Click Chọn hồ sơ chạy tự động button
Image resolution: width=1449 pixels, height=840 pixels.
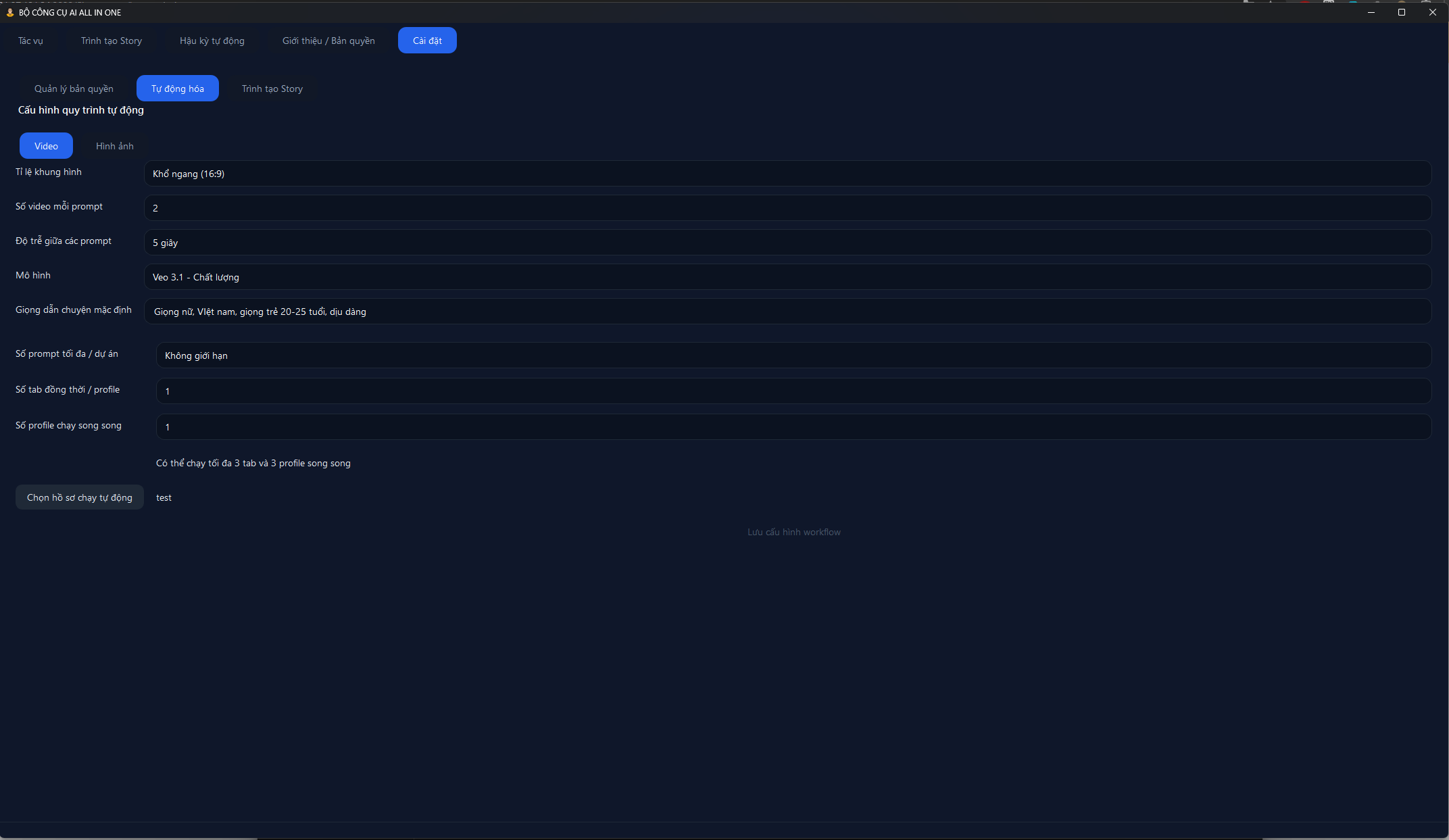[80, 497]
